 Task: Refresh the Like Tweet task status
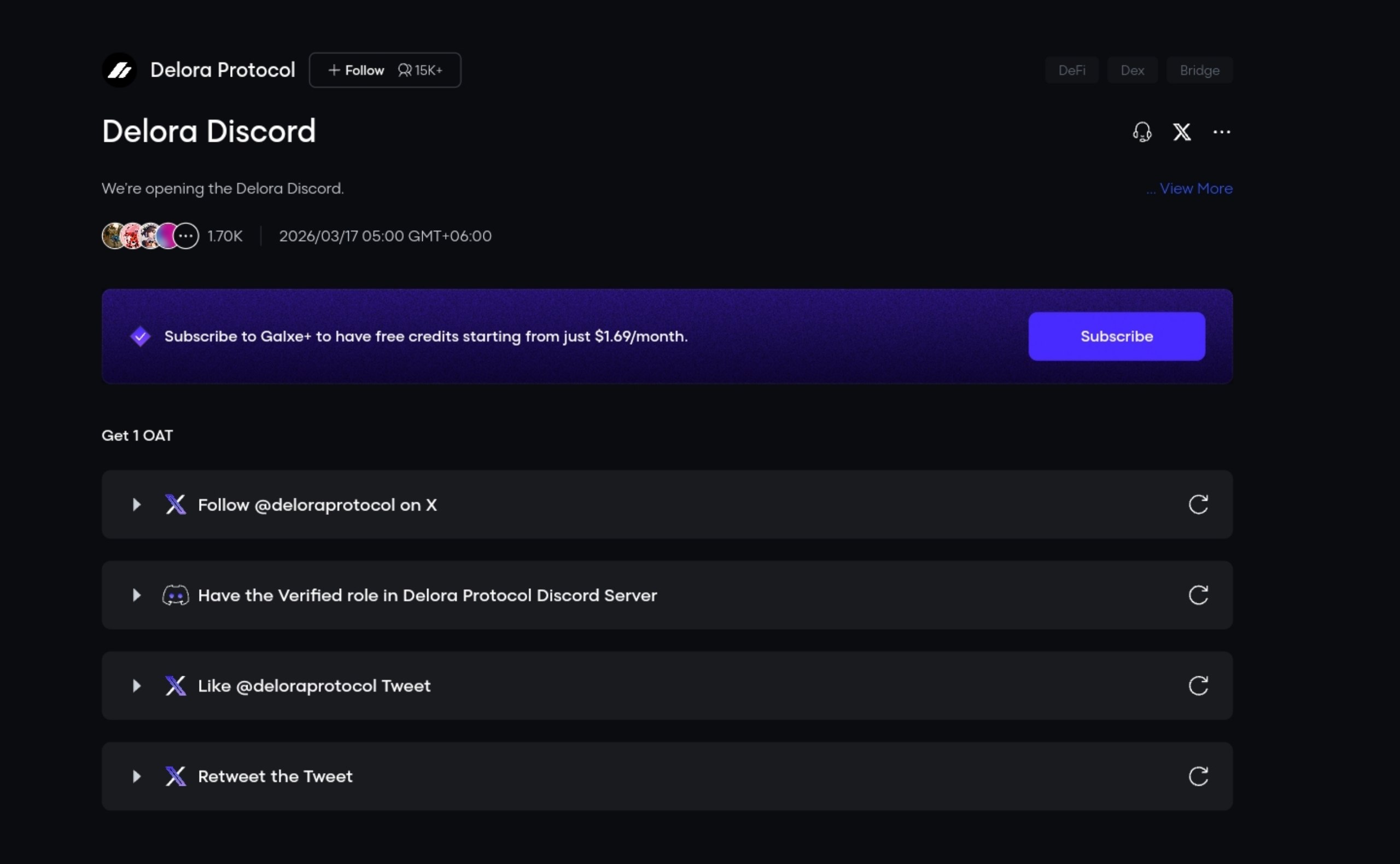(1198, 685)
